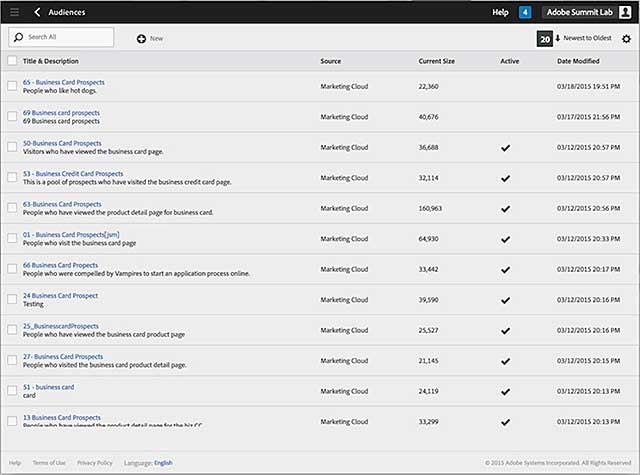The image size is (640, 475).
Task: Open 66 Business Card Propects audience
Action: click(60, 265)
